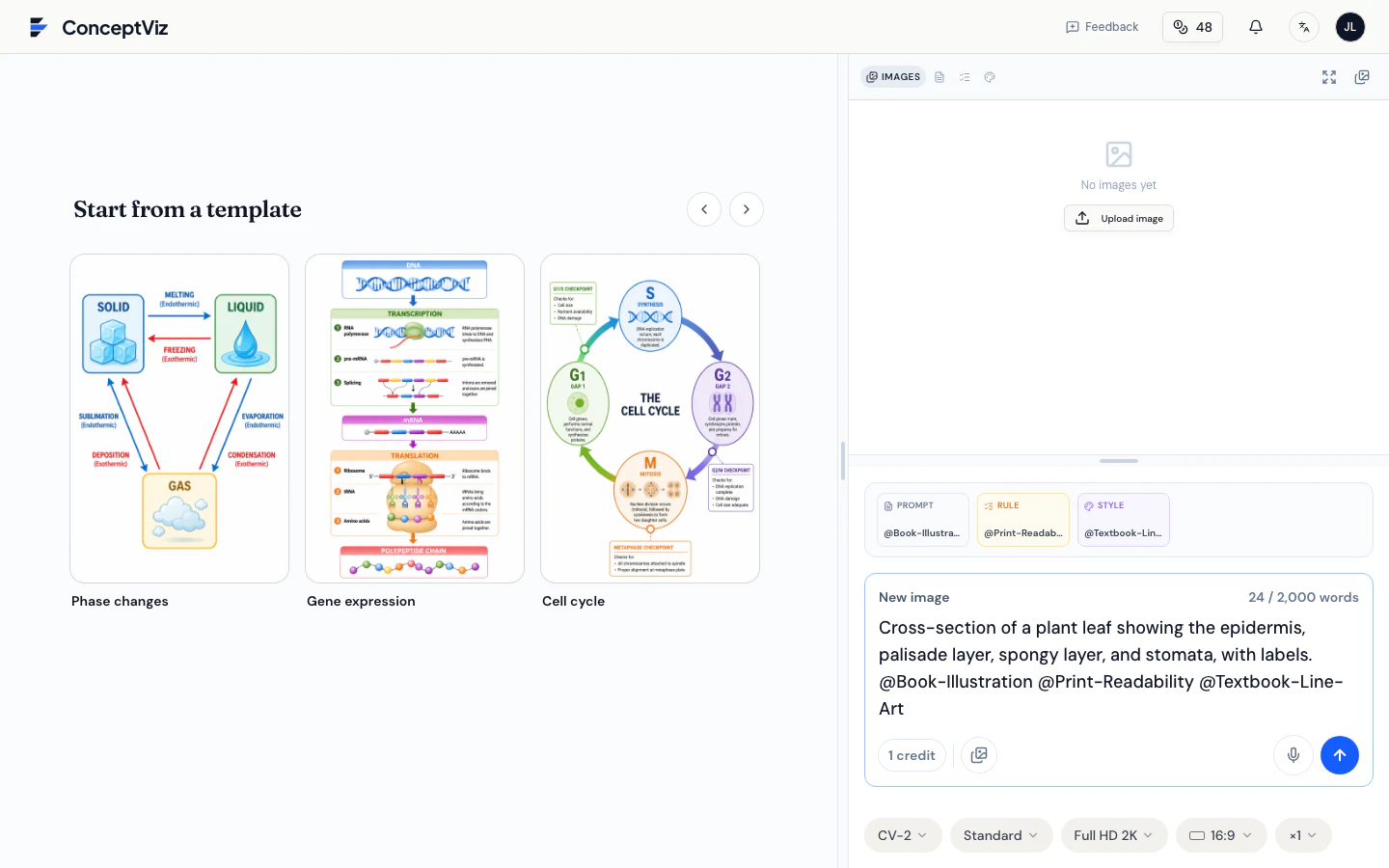Select the Cell cycle template thumbnail

650,419
